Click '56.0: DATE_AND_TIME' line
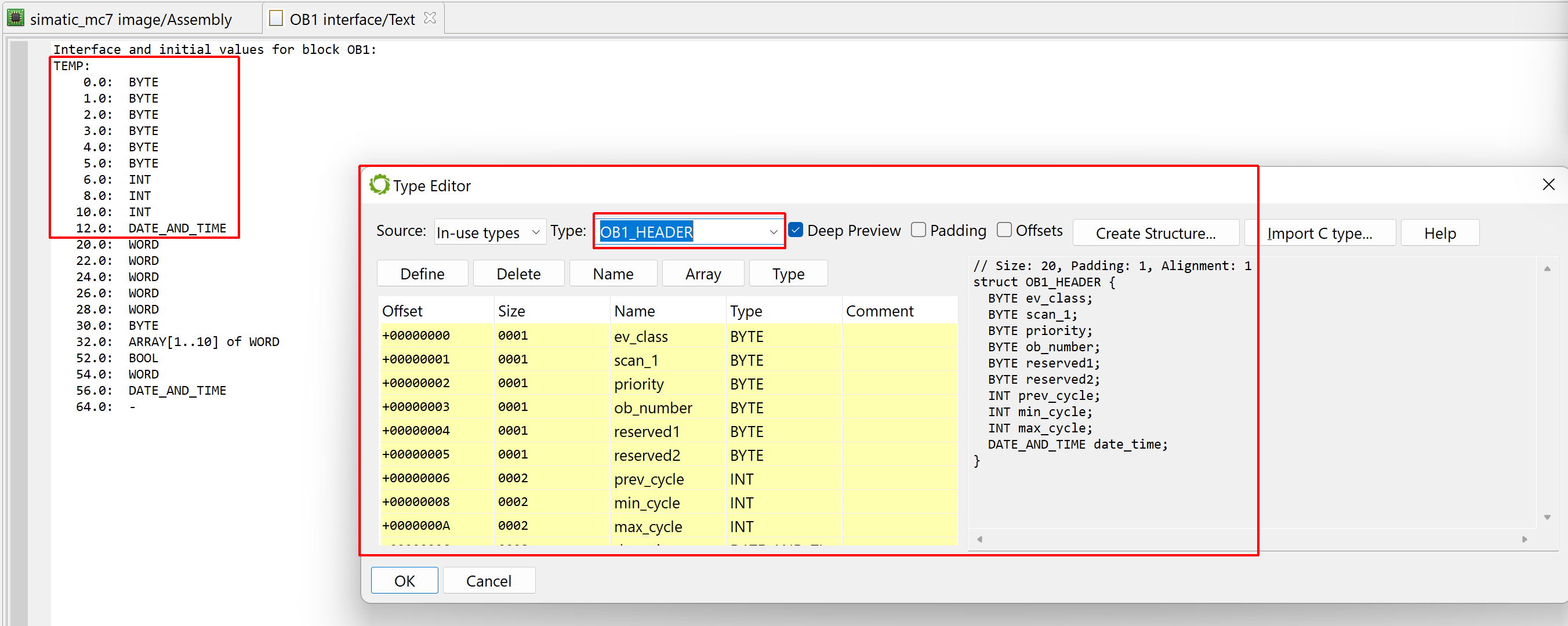The image size is (1568, 626). (151, 391)
